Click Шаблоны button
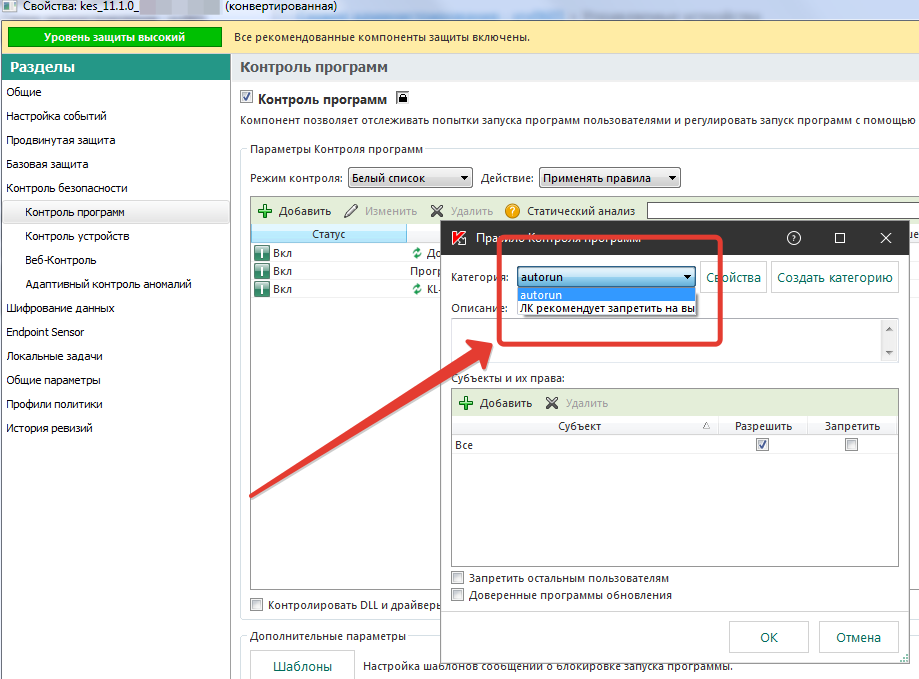919x679 pixels. click(302, 666)
